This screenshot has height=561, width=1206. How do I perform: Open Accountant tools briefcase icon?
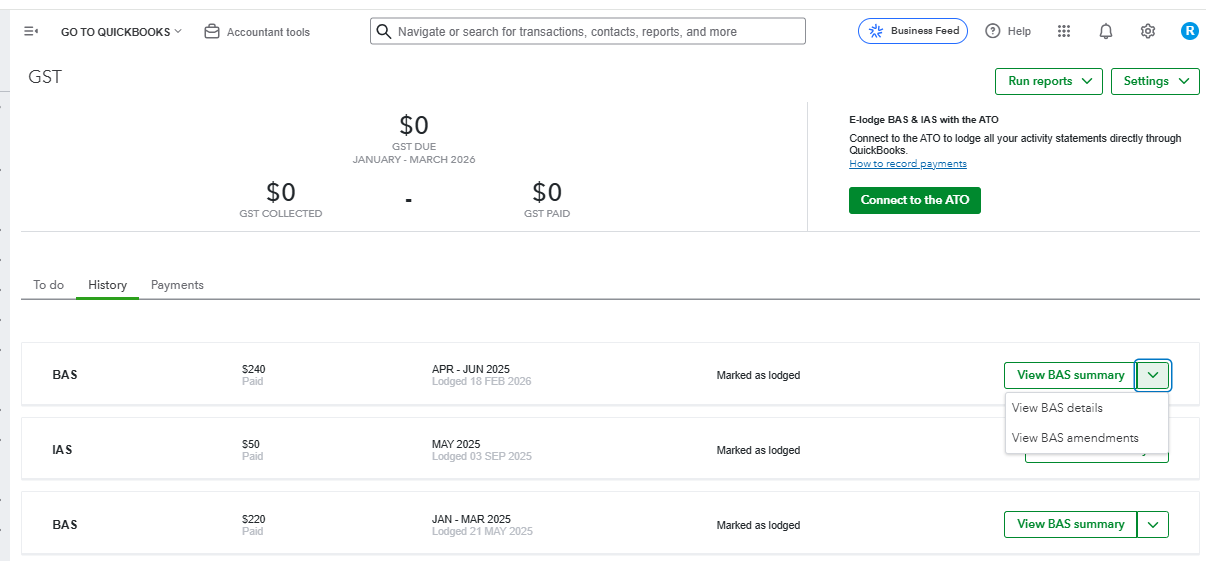coord(212,32)
